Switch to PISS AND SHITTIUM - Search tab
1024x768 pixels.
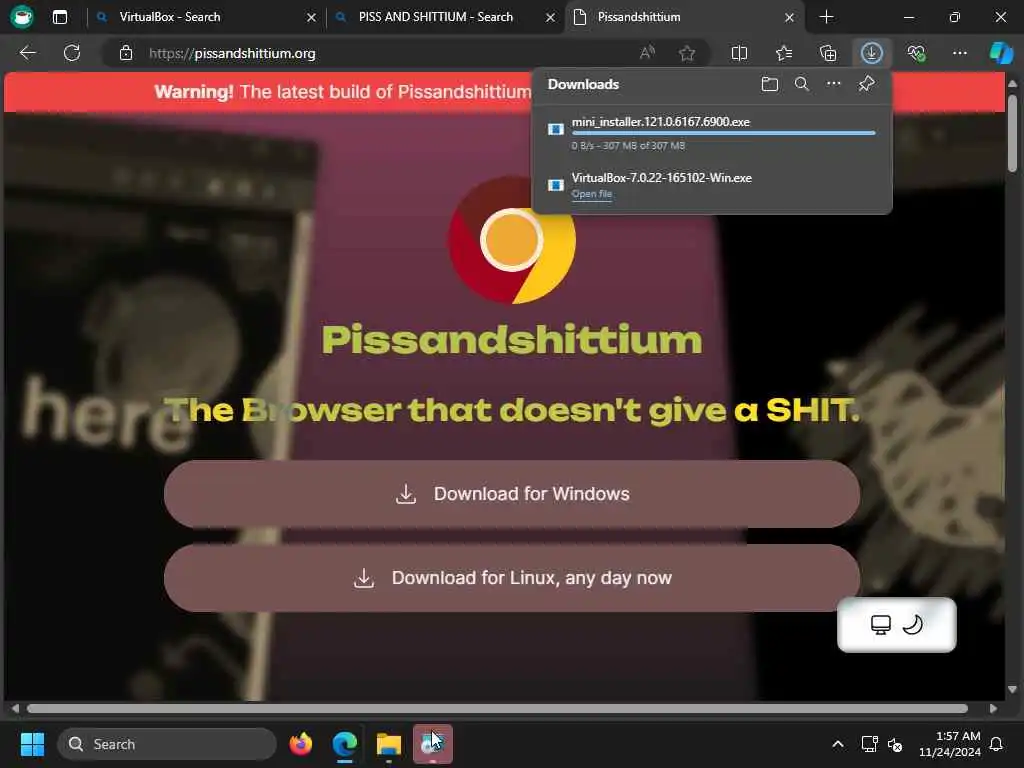pyautogui.click(x=447, y=17)
